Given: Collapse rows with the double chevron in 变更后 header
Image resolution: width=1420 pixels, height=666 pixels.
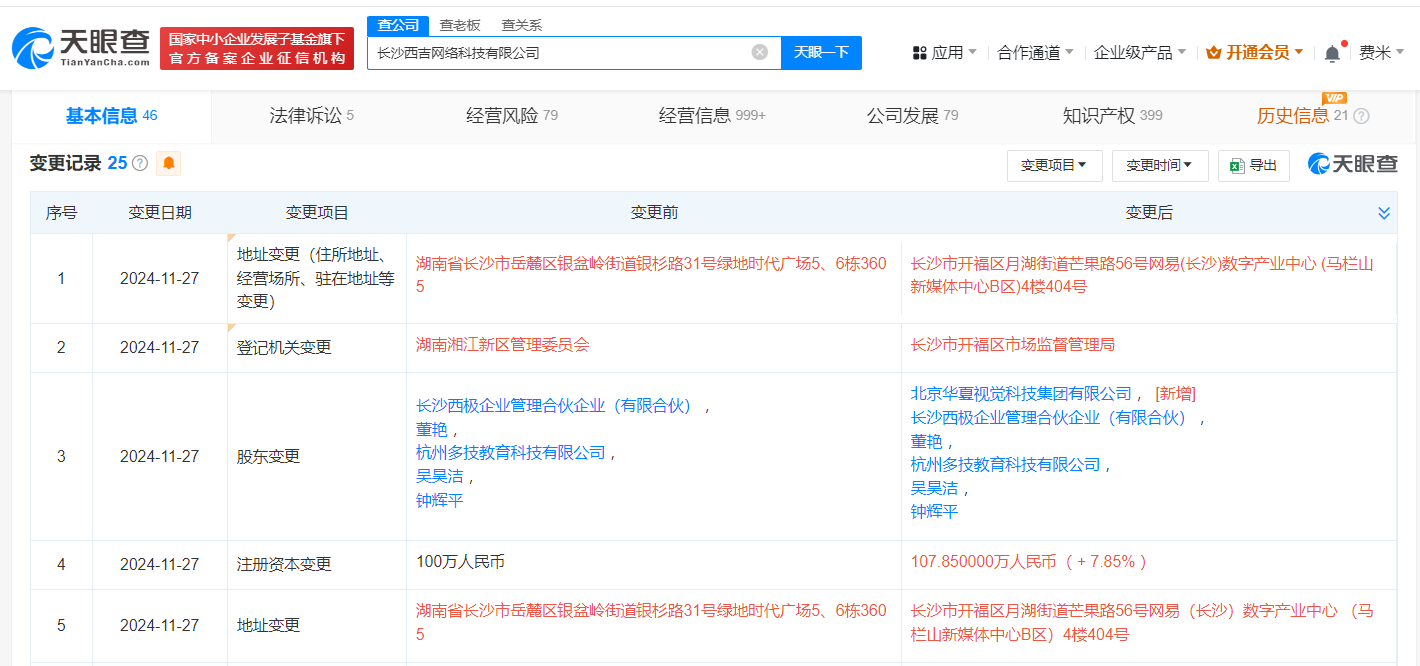Looking at the screenshot, I should [x=1384, y=212].
